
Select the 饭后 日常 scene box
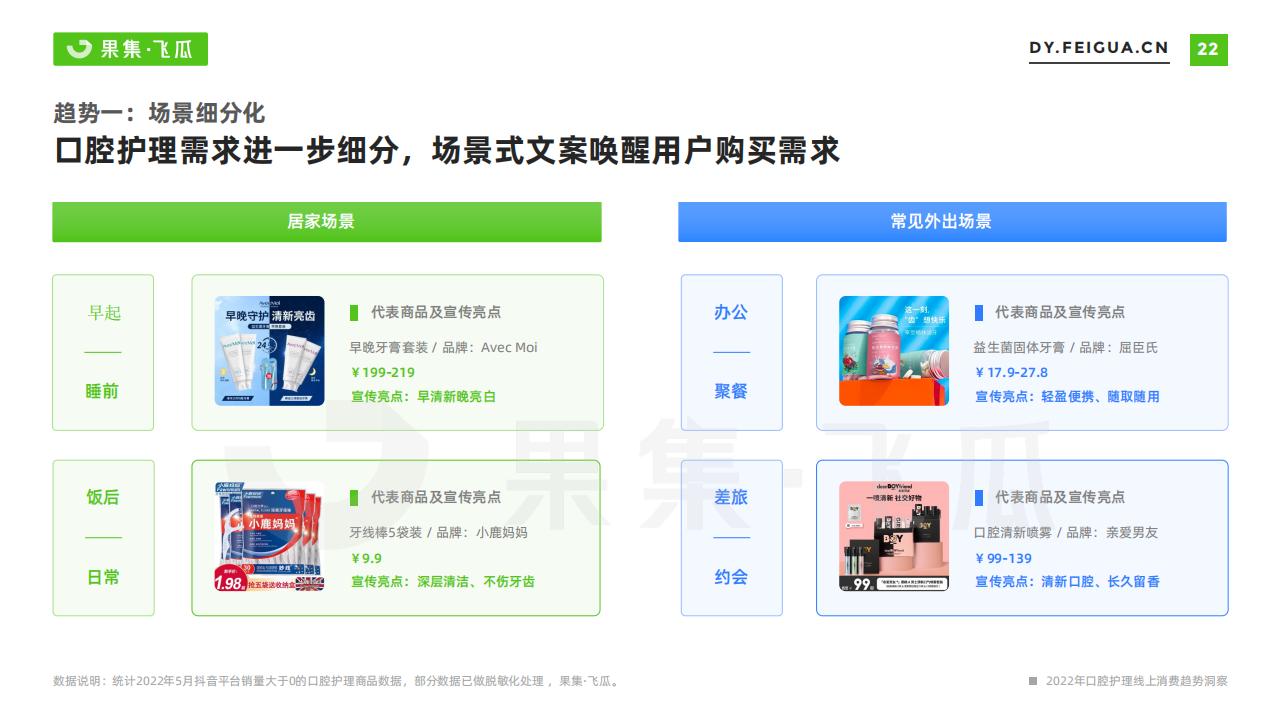pos(103,538)
